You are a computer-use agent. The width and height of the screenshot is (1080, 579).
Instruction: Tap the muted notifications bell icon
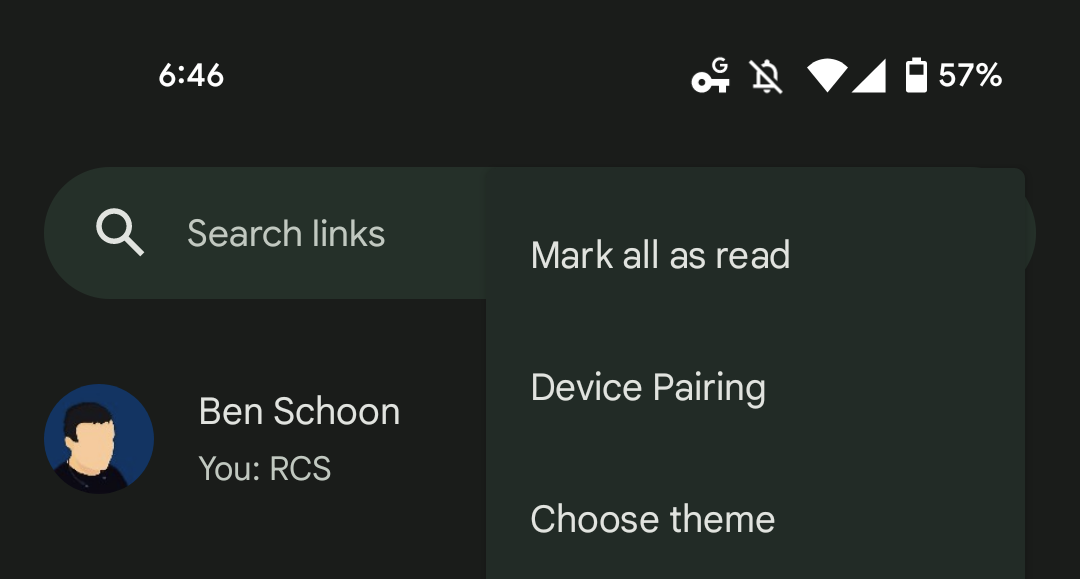(x=767, y=76)
